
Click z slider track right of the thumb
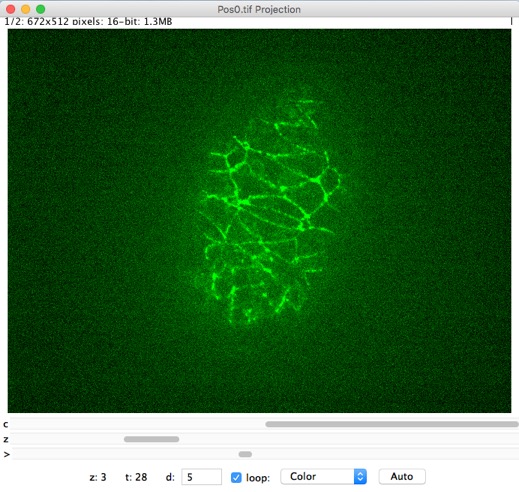[x=349, y=439]
